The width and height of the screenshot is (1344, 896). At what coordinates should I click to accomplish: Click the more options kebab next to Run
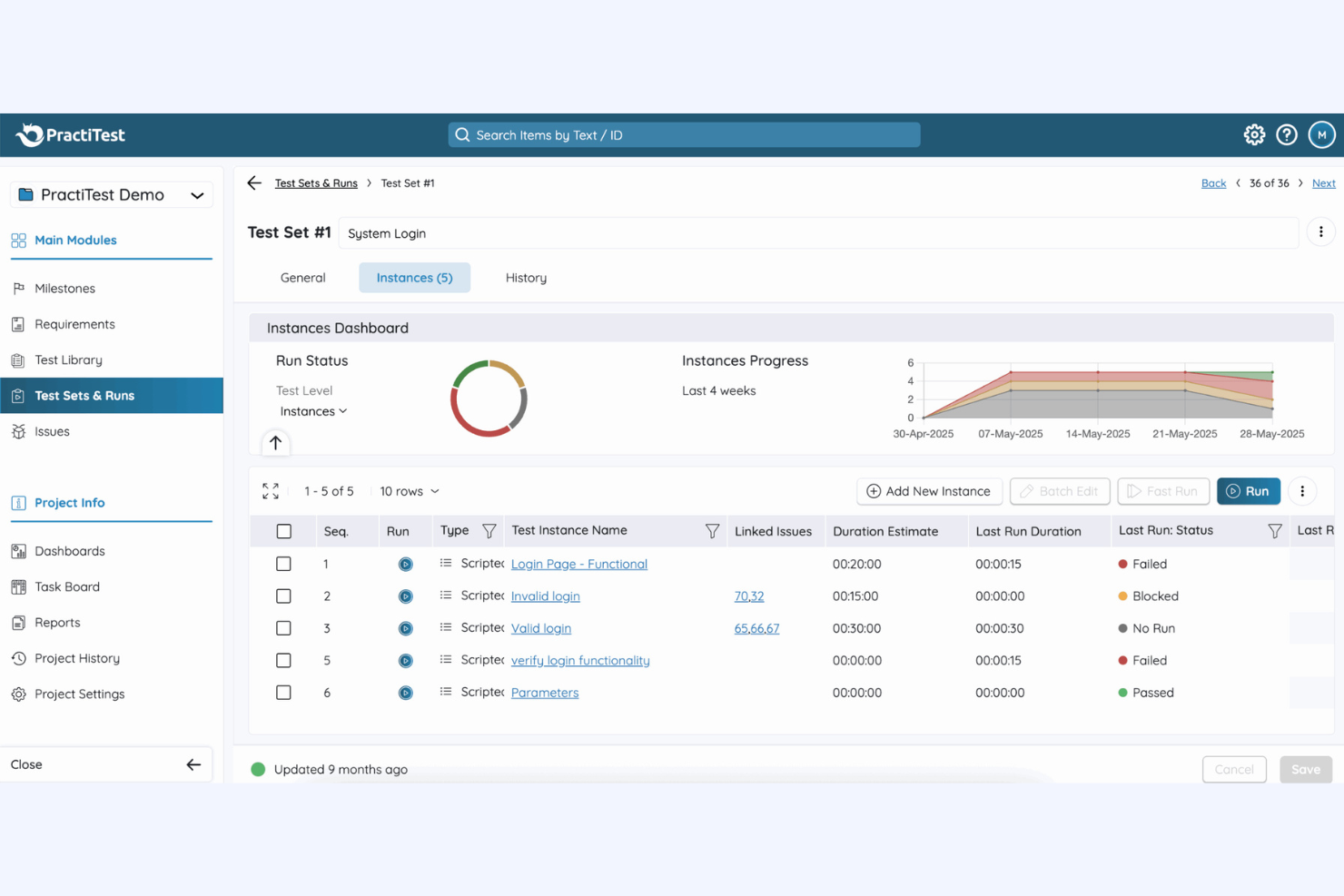[x=1302, y=491]
